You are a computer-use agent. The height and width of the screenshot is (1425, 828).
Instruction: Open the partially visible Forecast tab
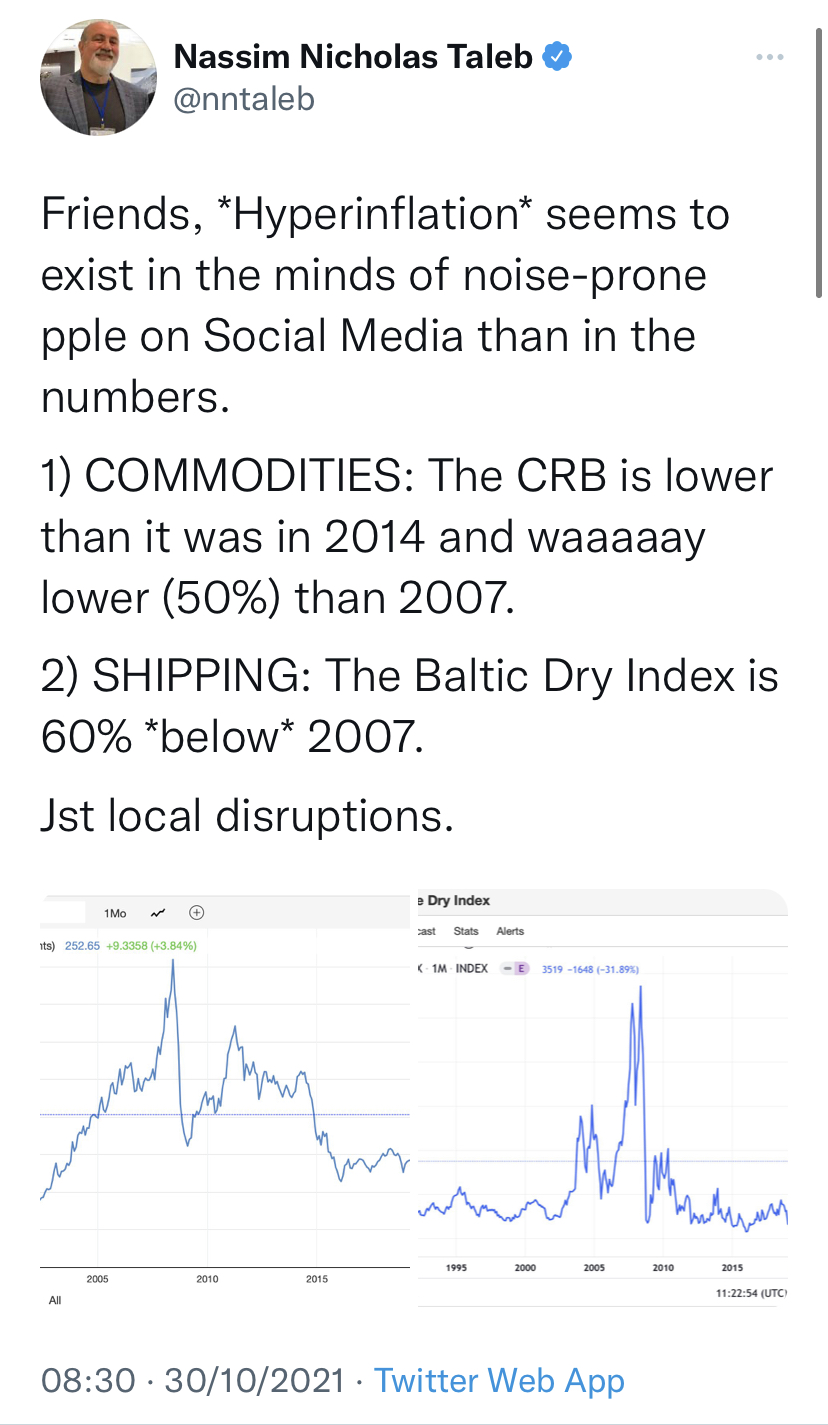coord(427,931)
